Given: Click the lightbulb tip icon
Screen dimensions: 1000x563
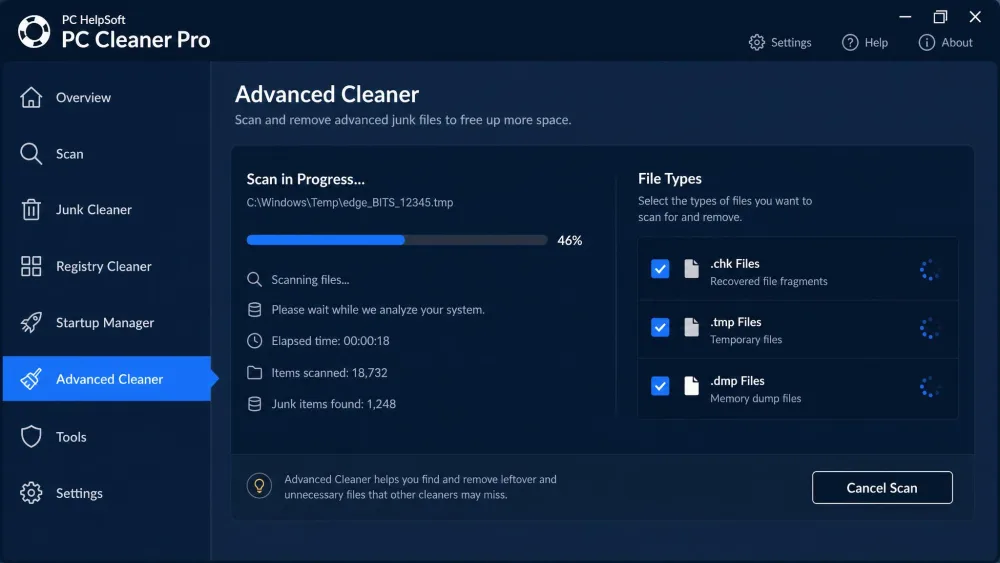Looking at the screenshot, I should (259, 486).
